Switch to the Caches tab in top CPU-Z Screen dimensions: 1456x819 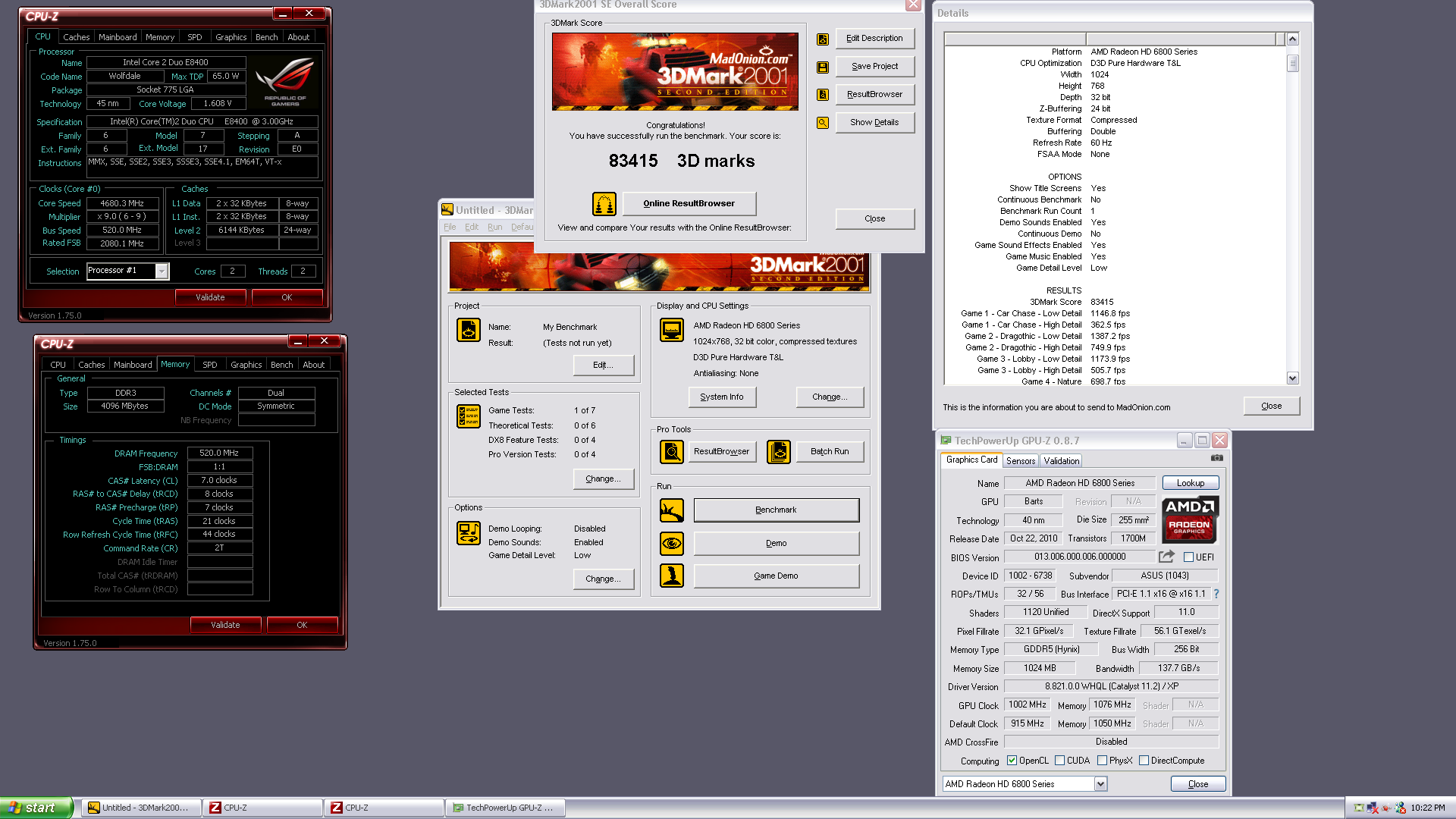pyautogui.click(x=76, y=37)
